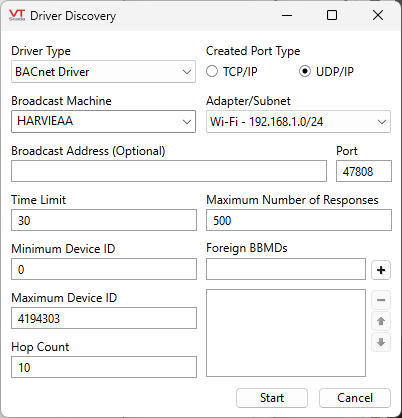Open the Driver Type dropdown

pos(103,72)
